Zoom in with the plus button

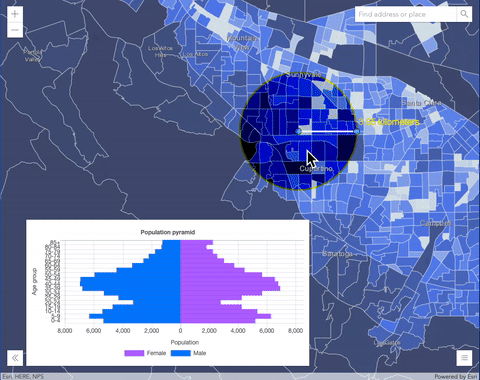[x=15, y=14]
